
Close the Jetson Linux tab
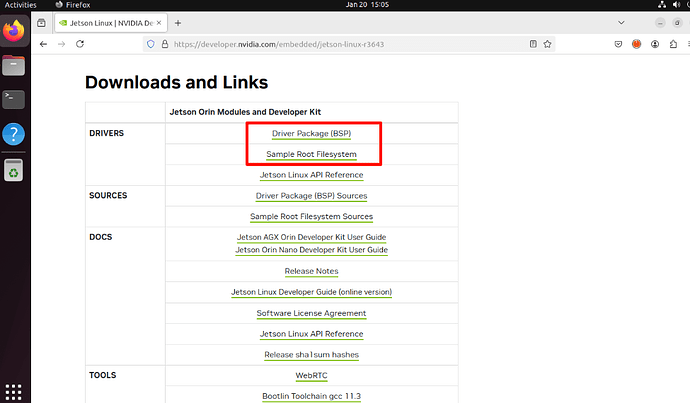(x=159, y=23)
